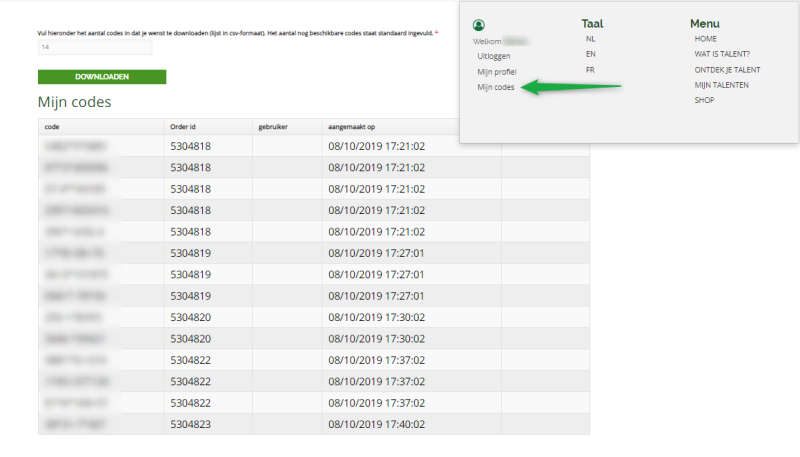Click the green DOWNLOADEN button
The width and height of the screenshot is (800, 457).
click(102, 77)
